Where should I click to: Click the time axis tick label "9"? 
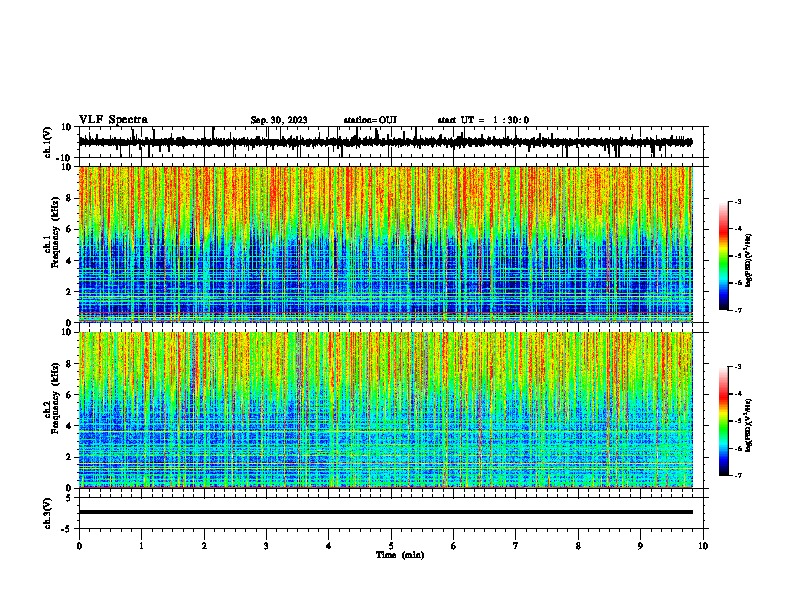640,546
